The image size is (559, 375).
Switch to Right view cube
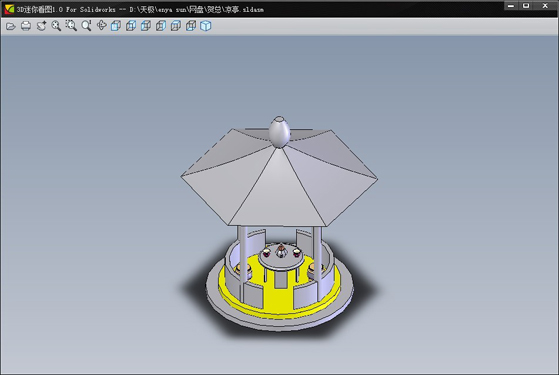161,26
